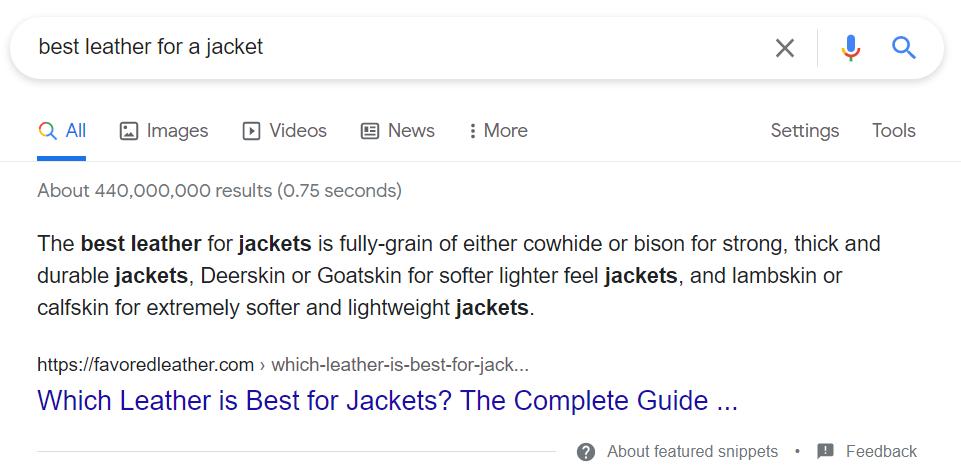Click the Images tab picture icon
The image size is (961, 472).
[129, 131]
